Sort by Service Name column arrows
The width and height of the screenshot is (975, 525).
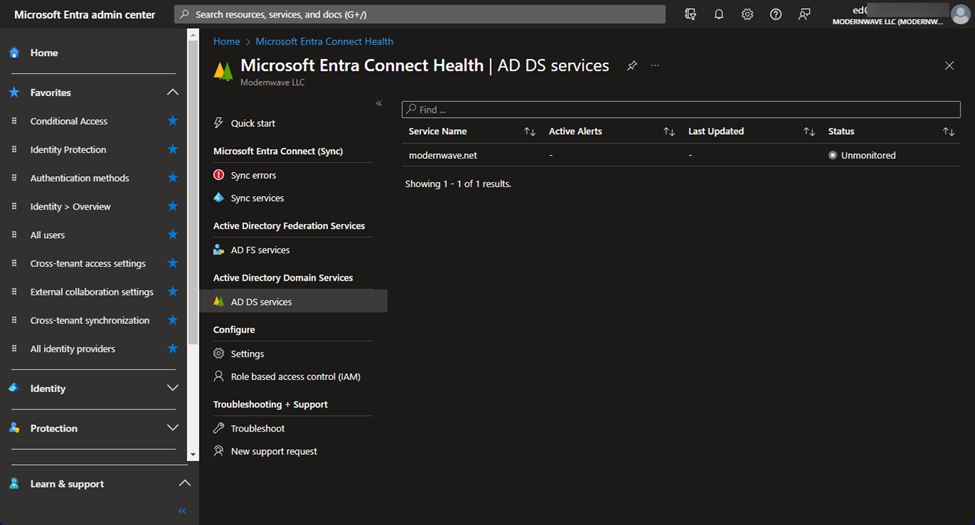tap(530, 131)
